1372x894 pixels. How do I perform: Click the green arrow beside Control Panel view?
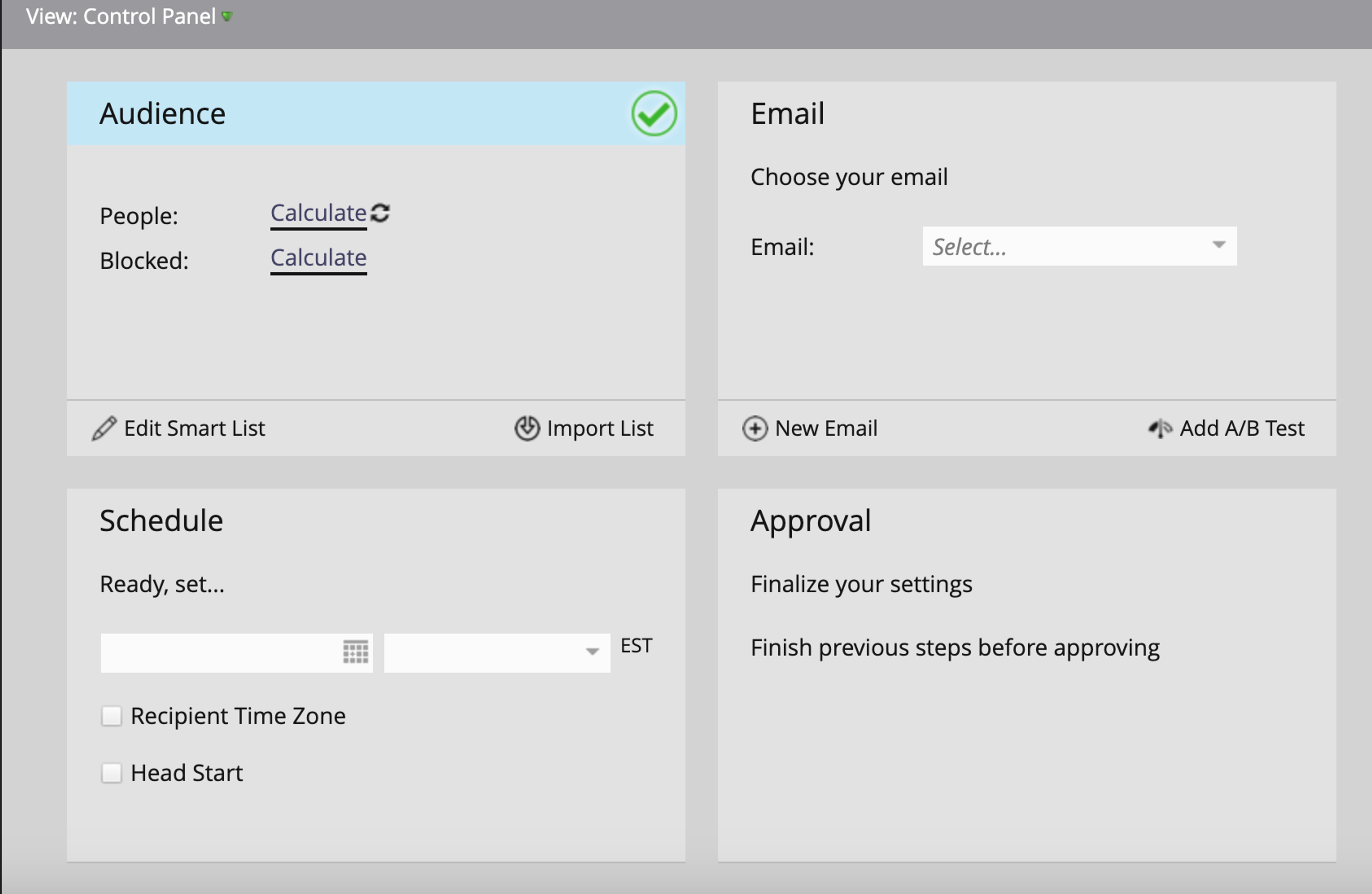point(227,17)
